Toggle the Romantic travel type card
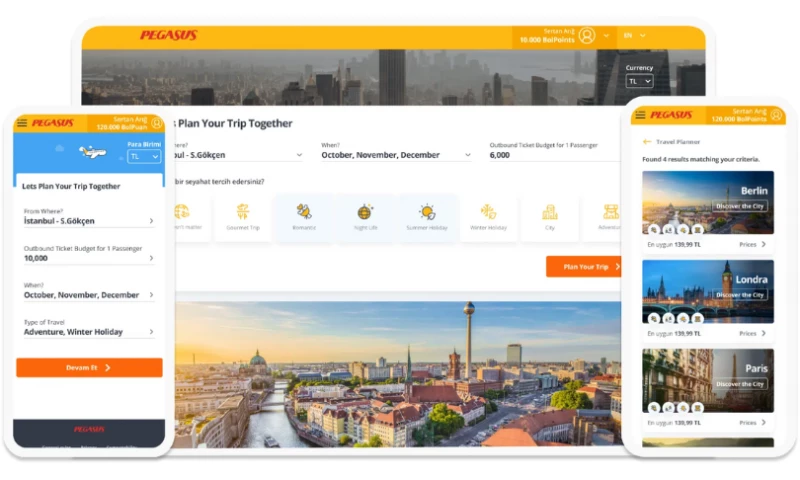The height and width of the screenshot is (480, 800). pos(304,217)
